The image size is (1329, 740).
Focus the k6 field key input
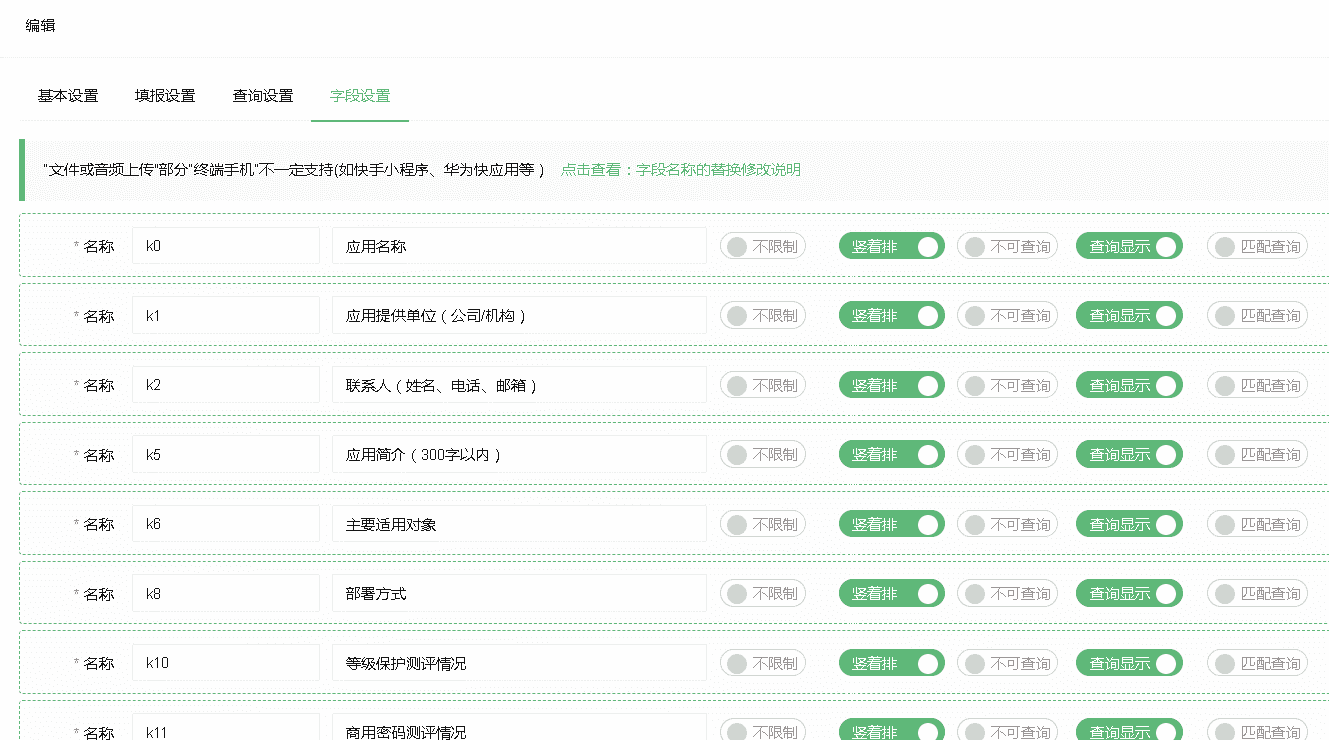click(x=225, y=524)
